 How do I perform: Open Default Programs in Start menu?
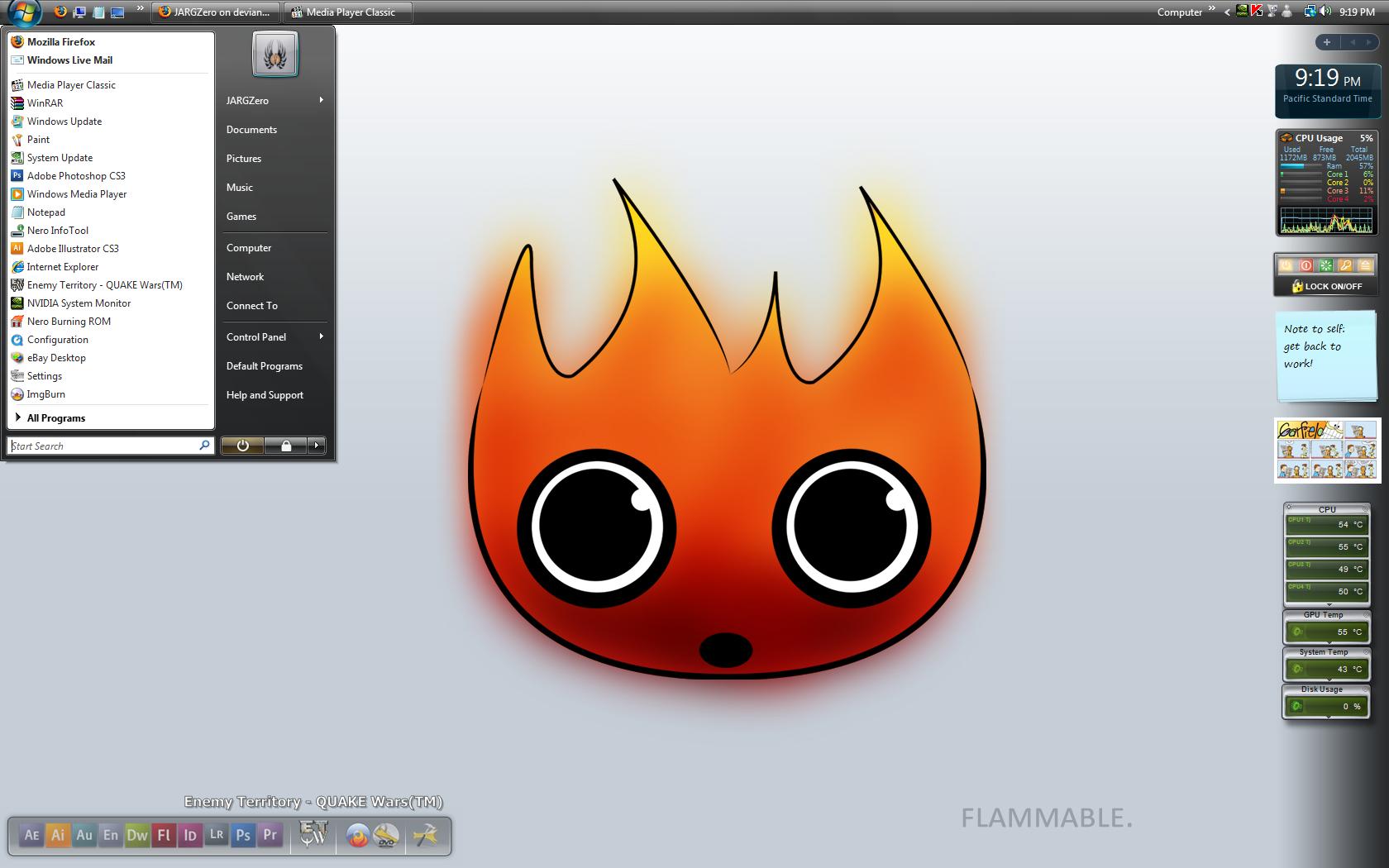(265, 366)
